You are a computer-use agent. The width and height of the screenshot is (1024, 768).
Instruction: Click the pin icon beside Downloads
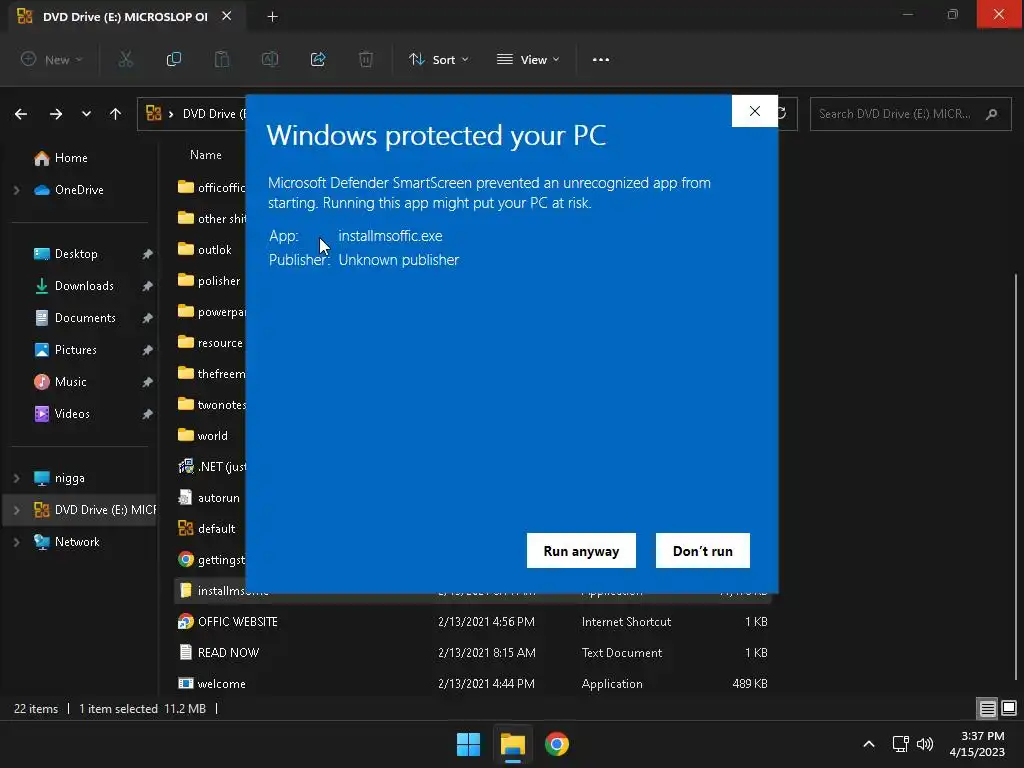tap(148, 286)
